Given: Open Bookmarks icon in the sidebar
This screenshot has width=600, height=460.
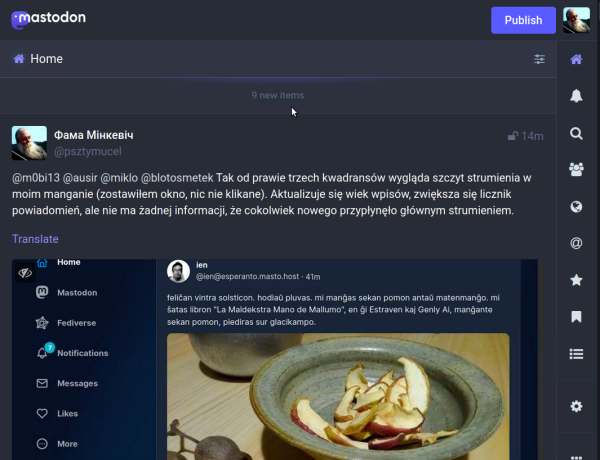Looking at the screenshot, I should point(576,317).
